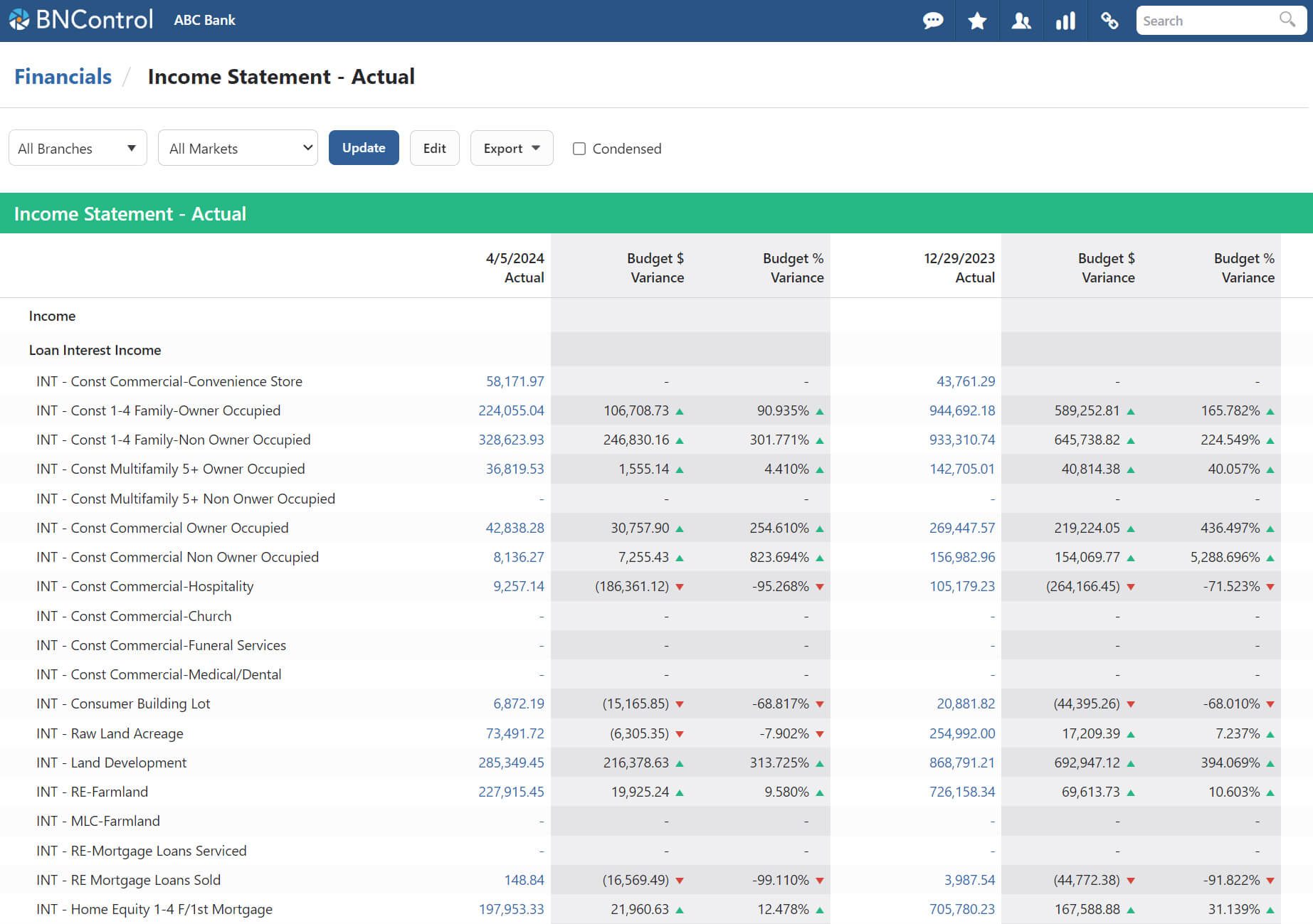The image size is (1313, 924).
Task: Open the 58,171.97 Convenience Store amount
Action: (x=515, y=381)
